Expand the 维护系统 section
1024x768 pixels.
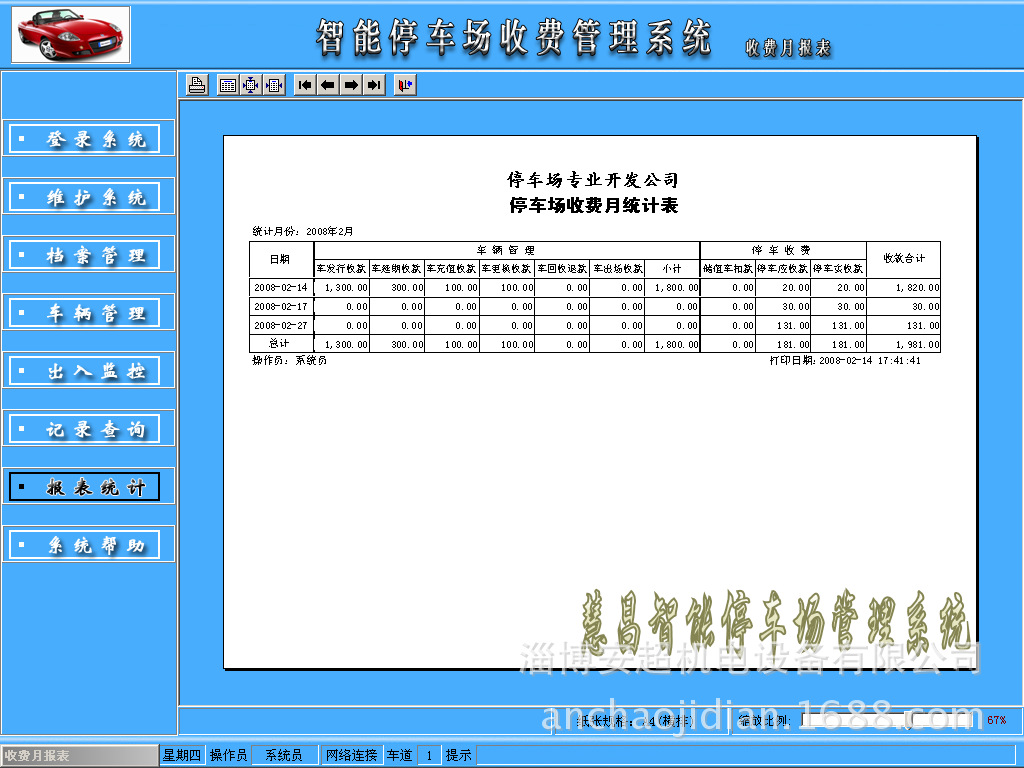[88, 196]
